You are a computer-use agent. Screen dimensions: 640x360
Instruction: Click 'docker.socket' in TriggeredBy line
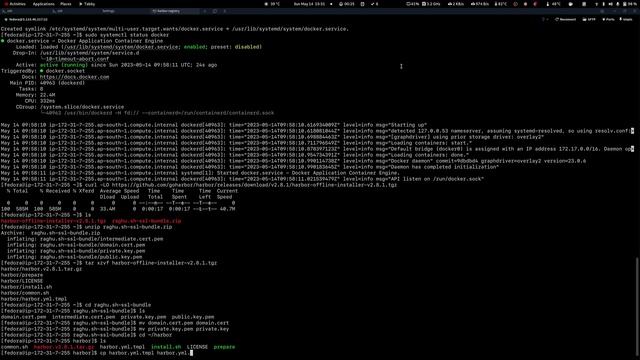[65, 71]
